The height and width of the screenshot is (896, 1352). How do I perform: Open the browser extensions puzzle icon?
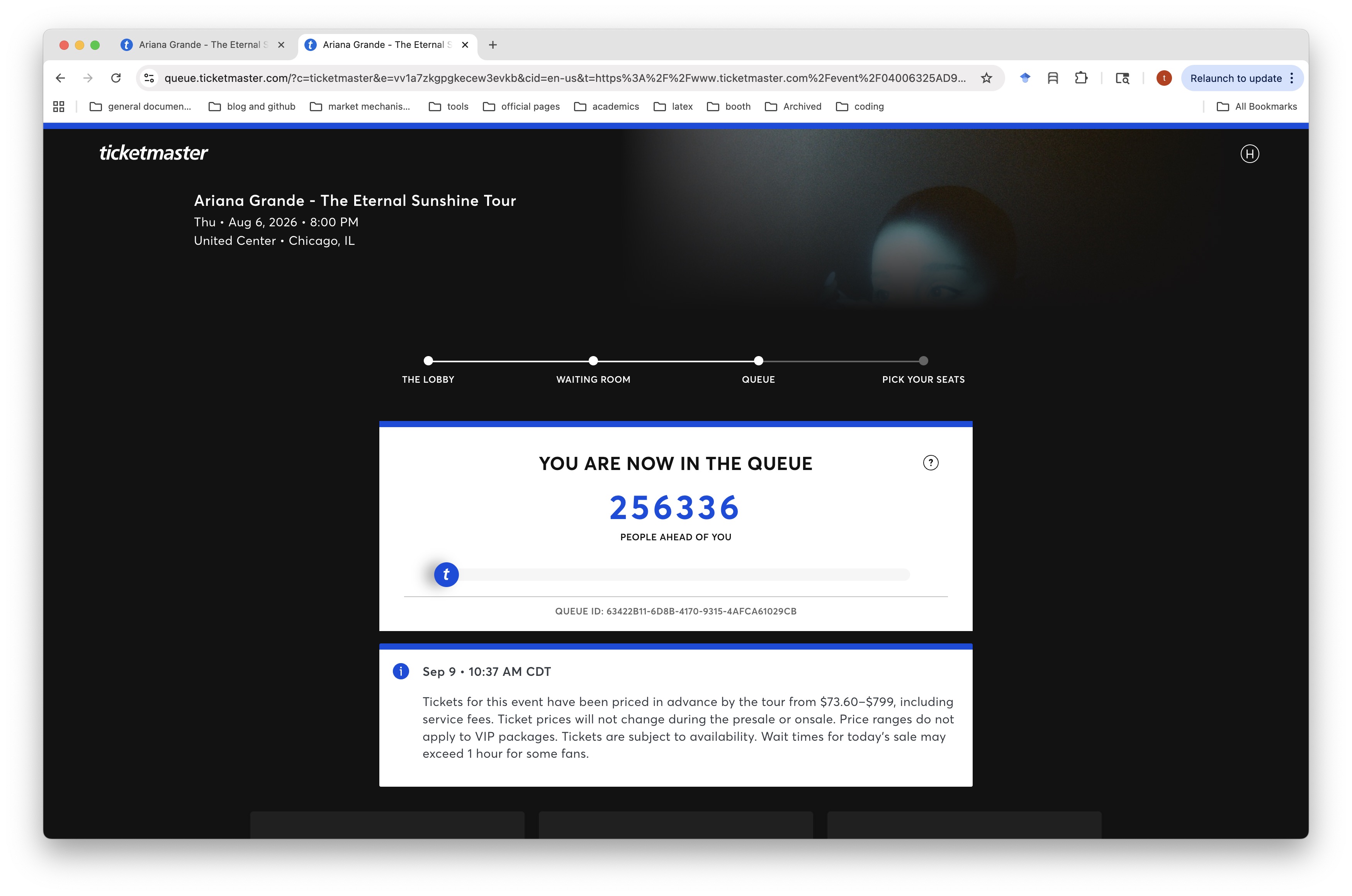[1080, 78]
